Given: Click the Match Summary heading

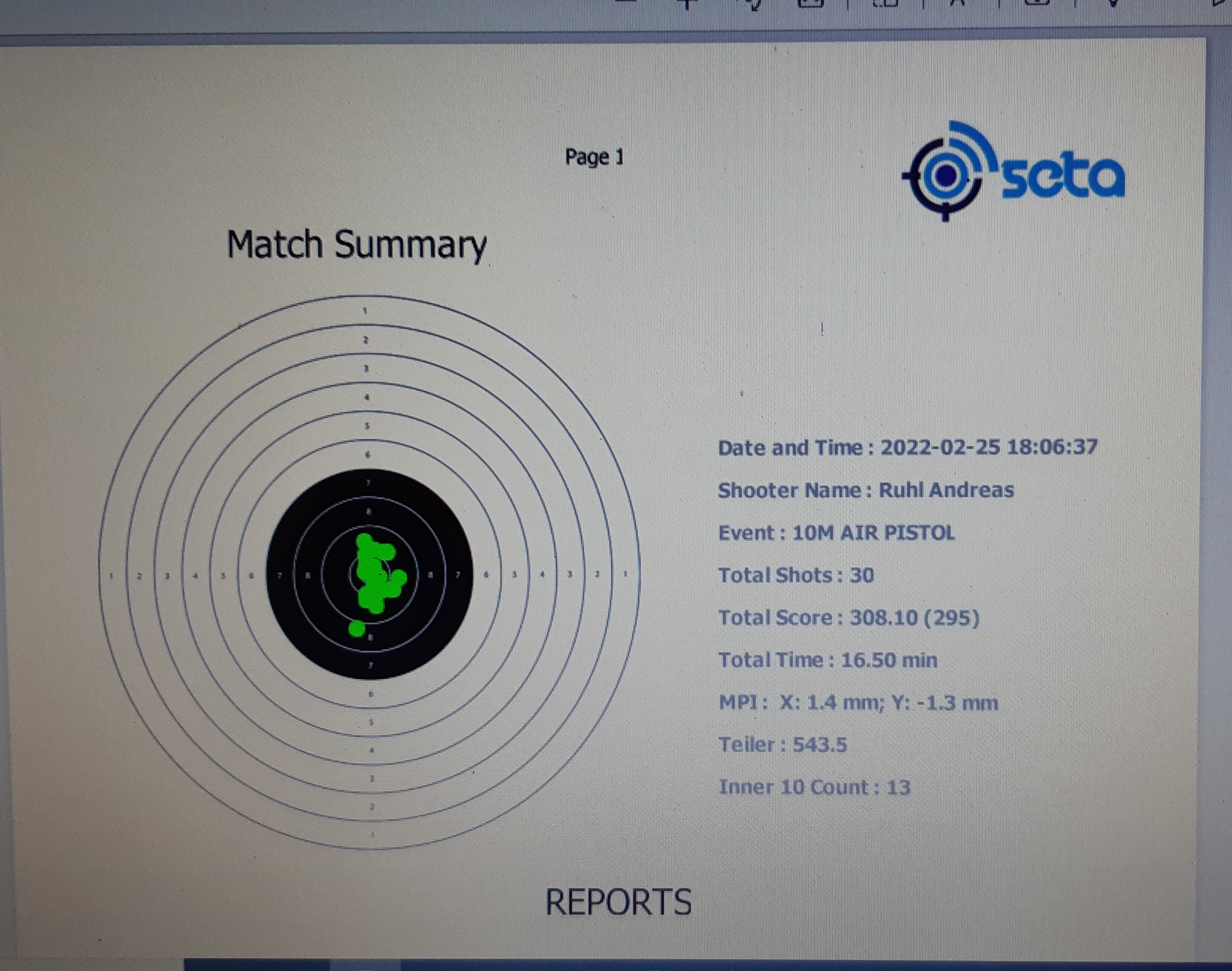Looking at the screenshot, I should coord(356,244).
